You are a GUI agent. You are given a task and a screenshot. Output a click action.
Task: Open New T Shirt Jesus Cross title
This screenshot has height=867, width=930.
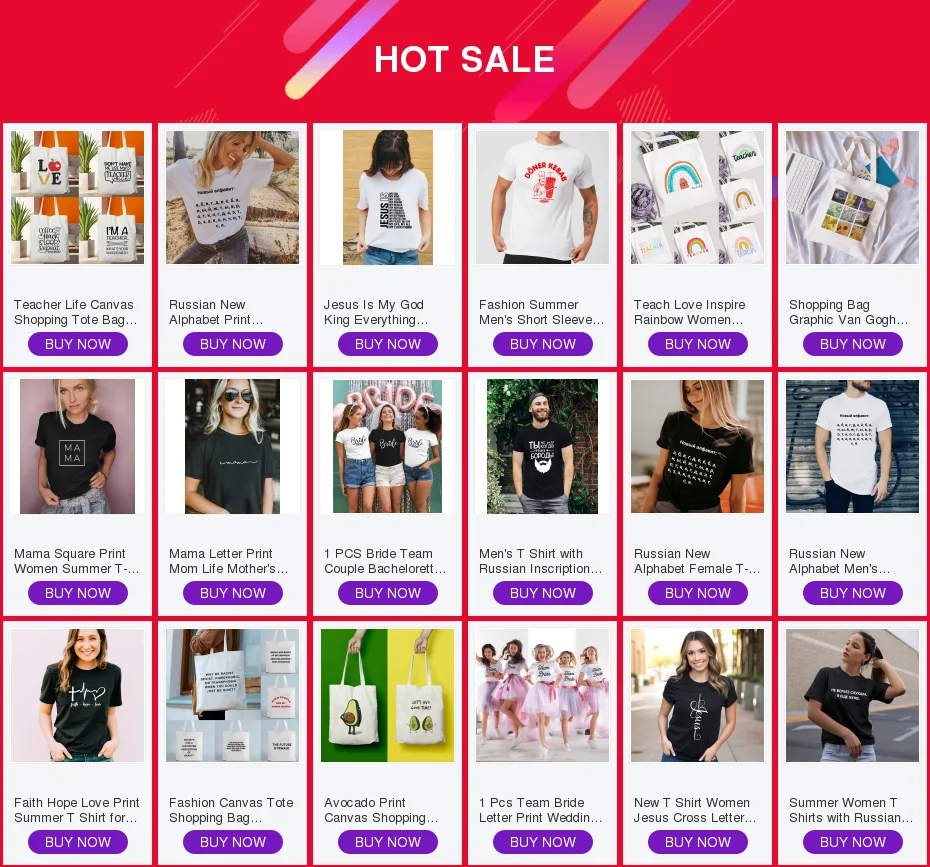[x=695, y=810]
